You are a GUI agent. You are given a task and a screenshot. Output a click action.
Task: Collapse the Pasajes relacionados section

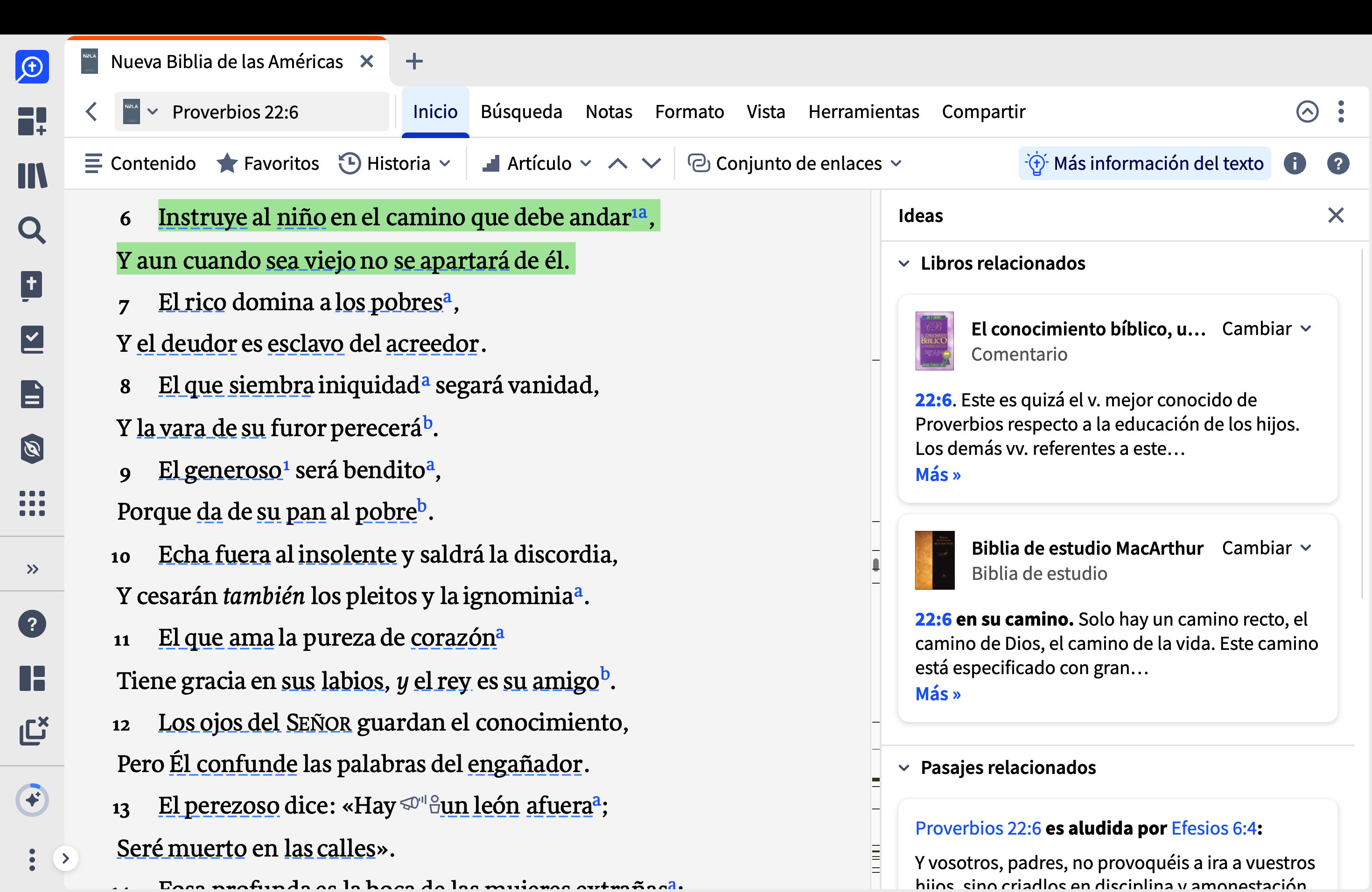coord(904,767)
